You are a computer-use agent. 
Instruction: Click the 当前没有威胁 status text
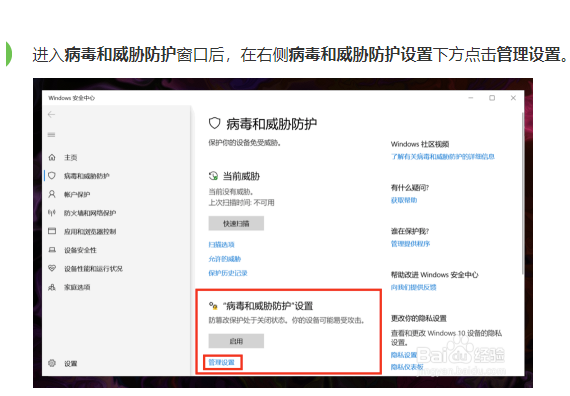[x=230, y=192]
